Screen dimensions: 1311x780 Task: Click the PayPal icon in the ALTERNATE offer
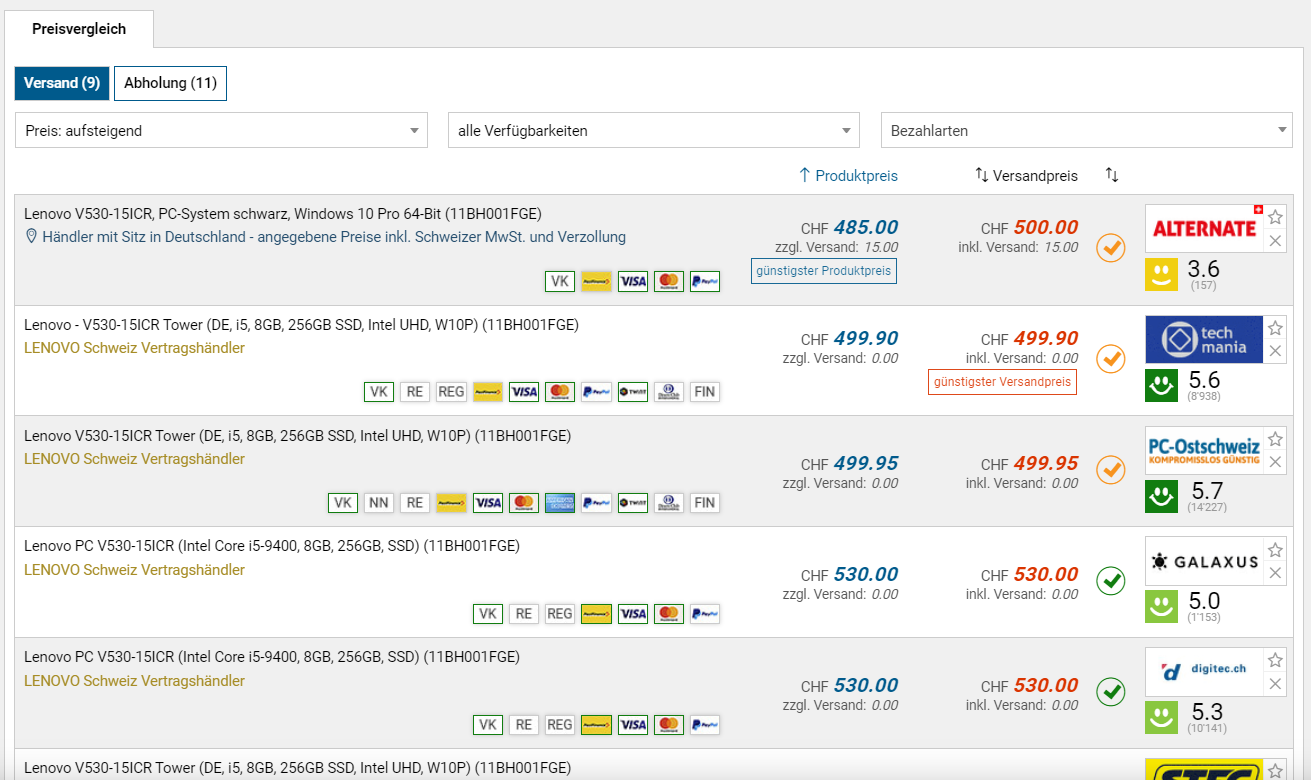pos(705,281)
